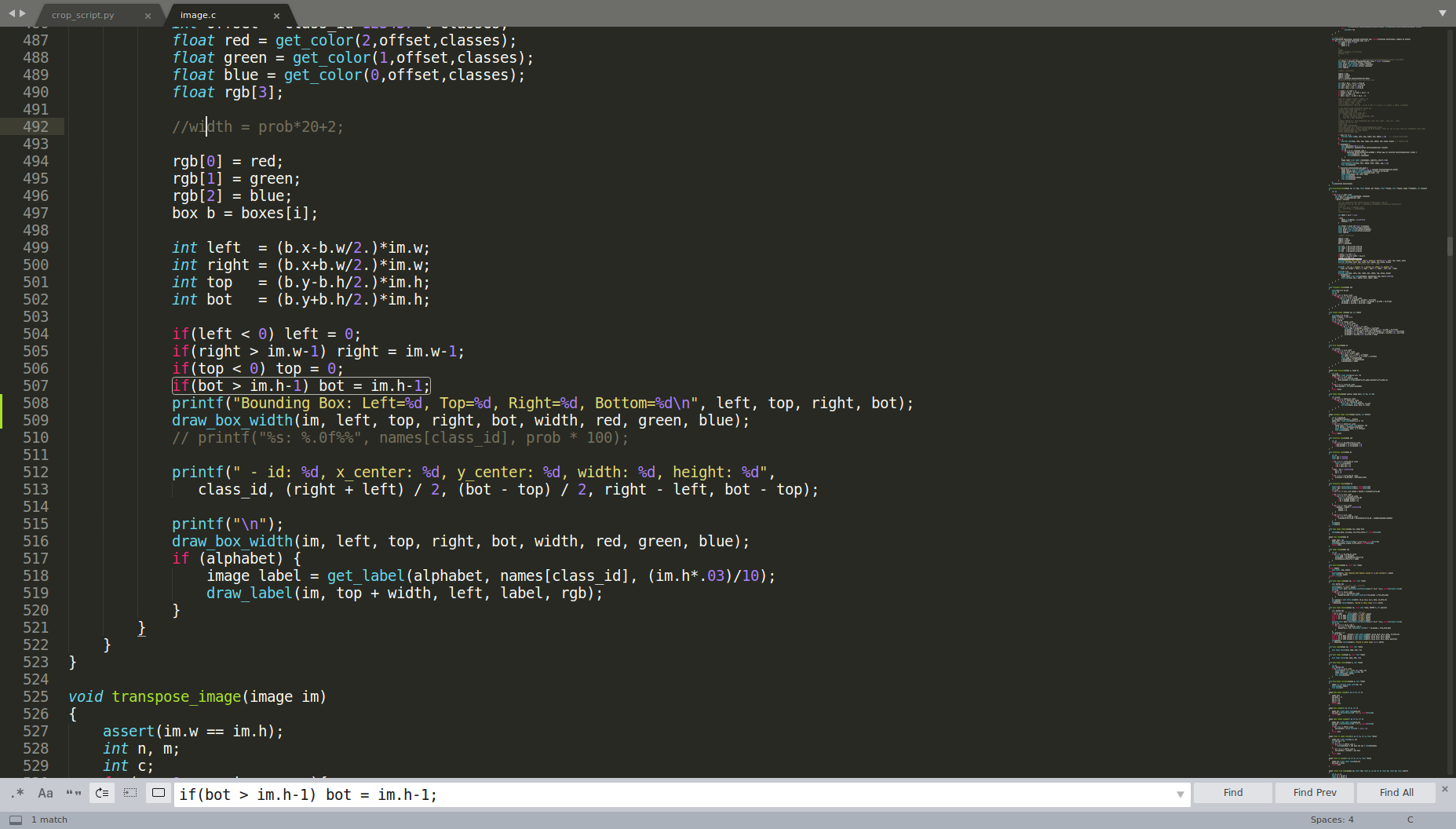The image size is (1456, 829).
Task: Change indentation via 'Spaces: 4'
Action: click(x=1332, y=820)
